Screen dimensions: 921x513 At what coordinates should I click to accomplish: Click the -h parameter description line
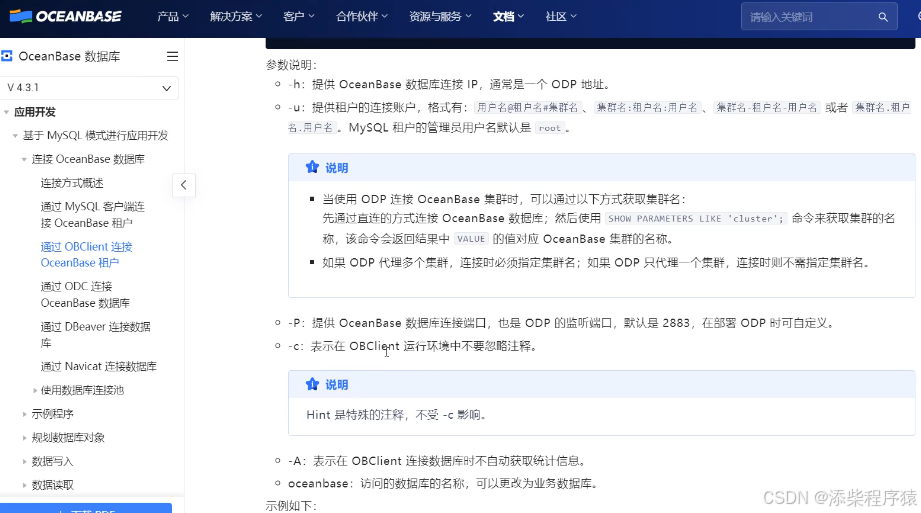click(x=451, y=85)
